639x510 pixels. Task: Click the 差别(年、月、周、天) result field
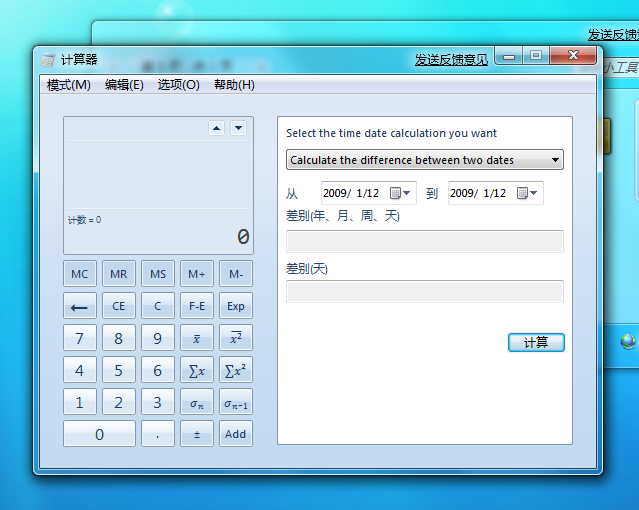tap(425, 241)
